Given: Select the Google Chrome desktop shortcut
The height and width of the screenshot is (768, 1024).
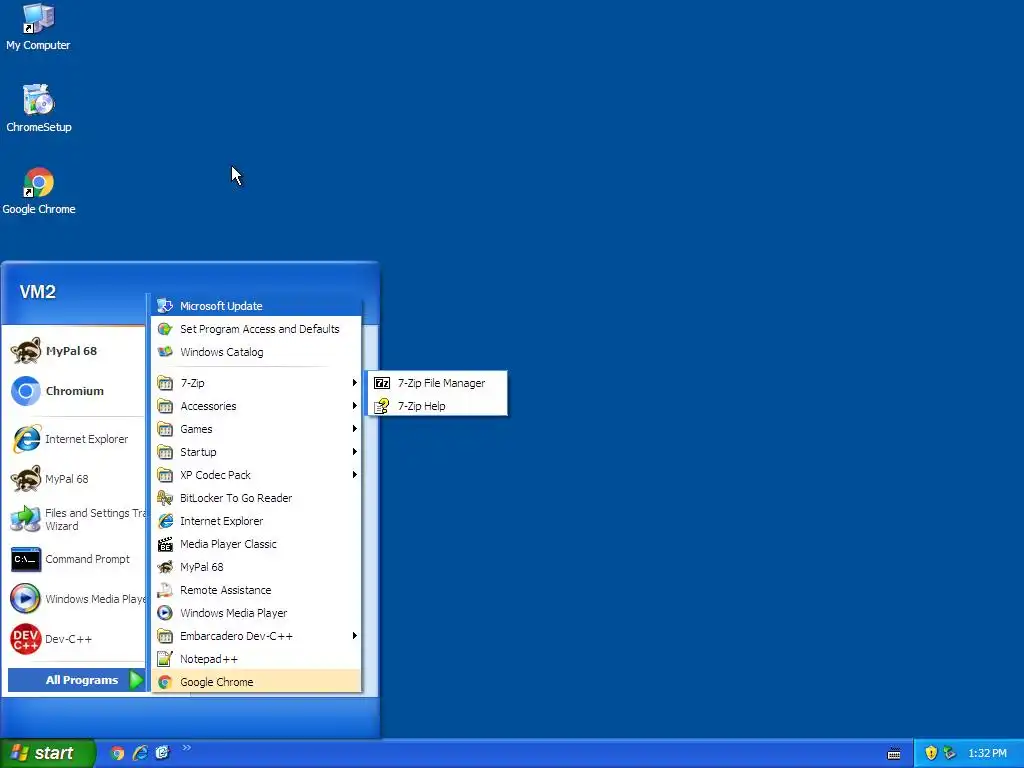Looking at the screenshot, I should coord(39,191).
